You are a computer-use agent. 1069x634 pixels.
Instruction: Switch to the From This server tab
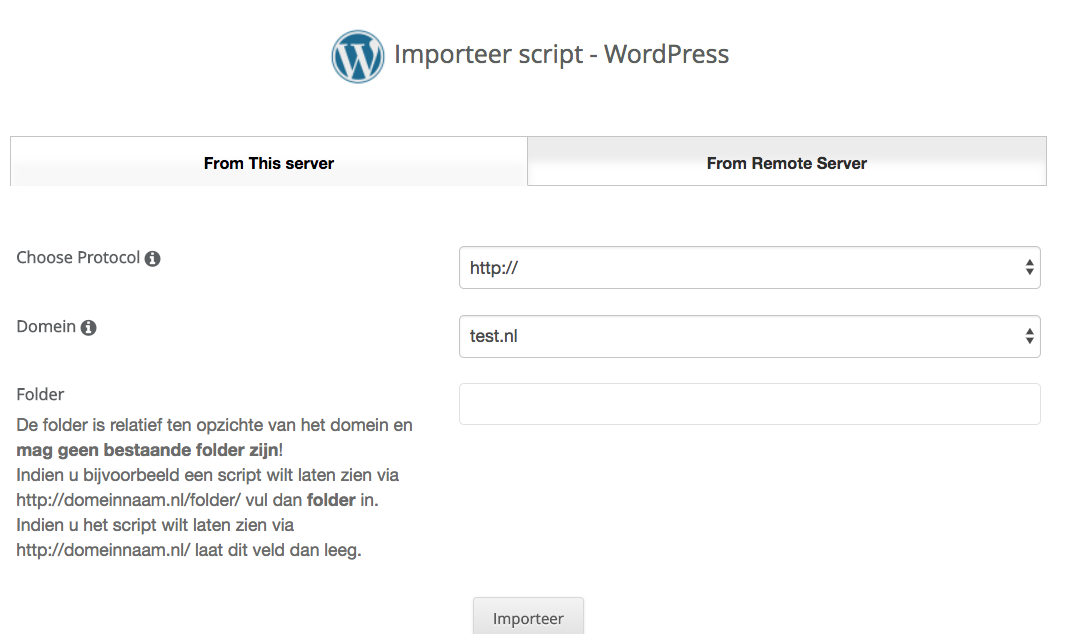tap(268, 163)
